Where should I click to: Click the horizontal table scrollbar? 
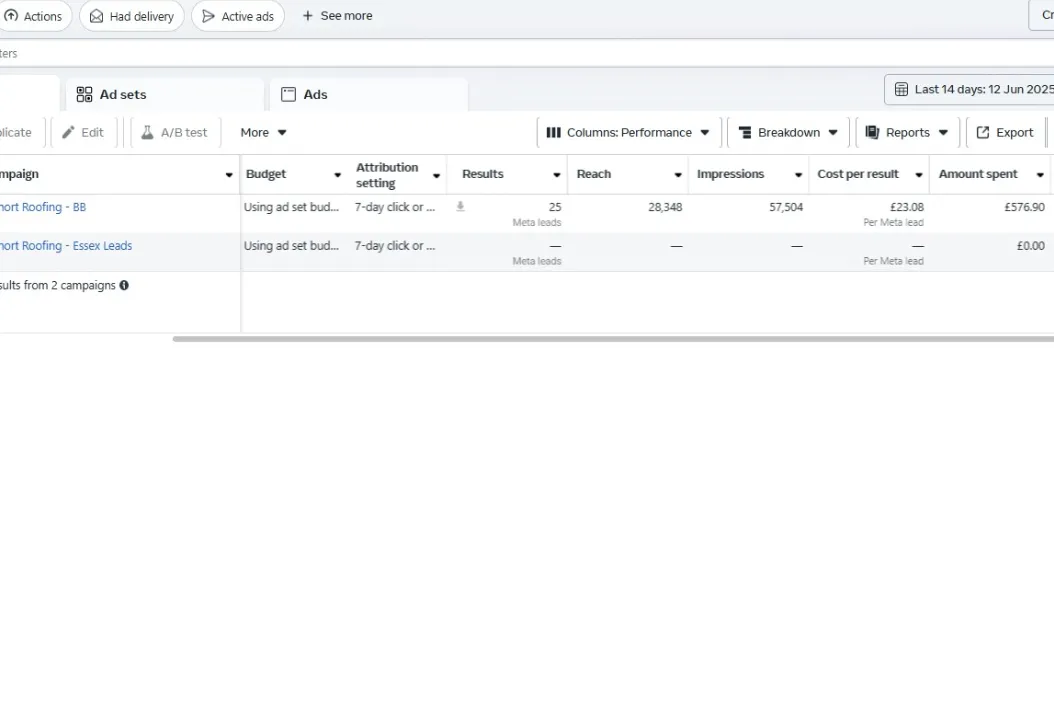(x=613, y=339)
